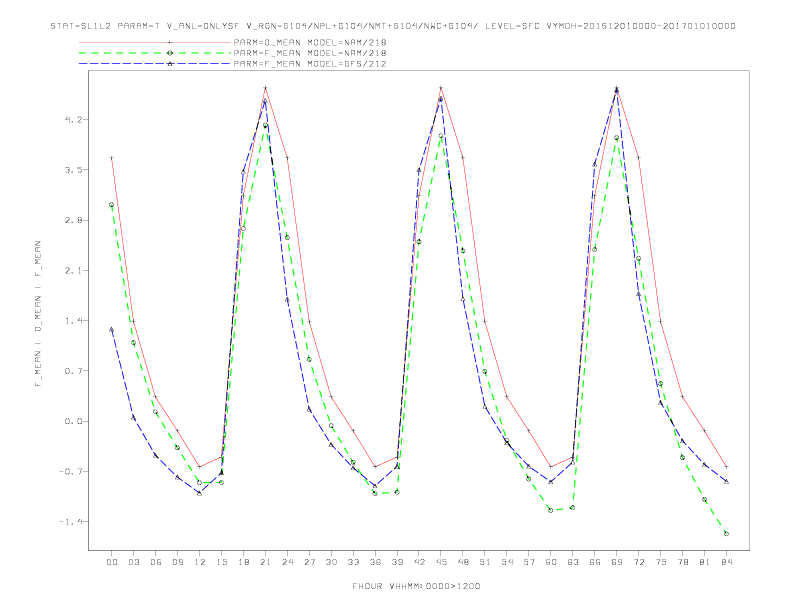Click x-axis tick label 33
The height and width of the screenshot is (612, 792).
pos(353,562)
